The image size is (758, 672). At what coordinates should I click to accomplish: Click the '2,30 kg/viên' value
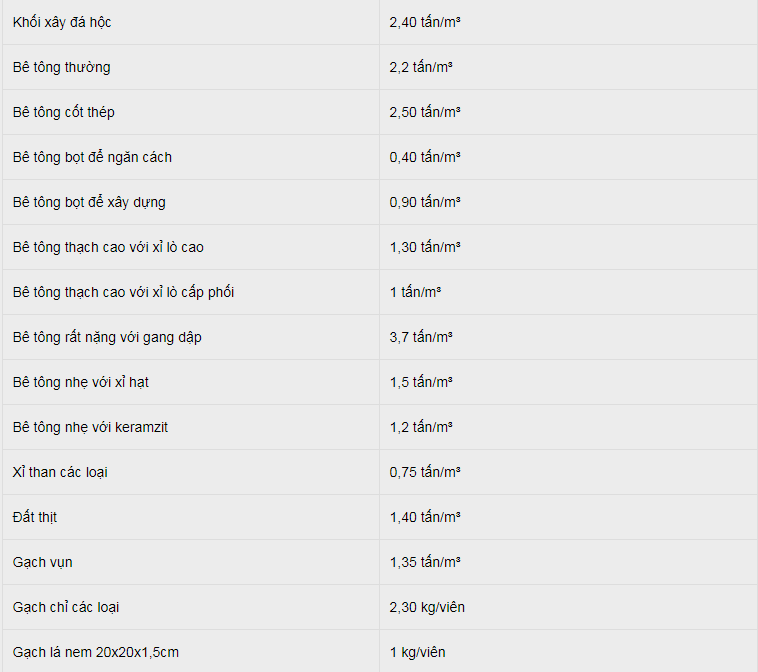(427, 607)
